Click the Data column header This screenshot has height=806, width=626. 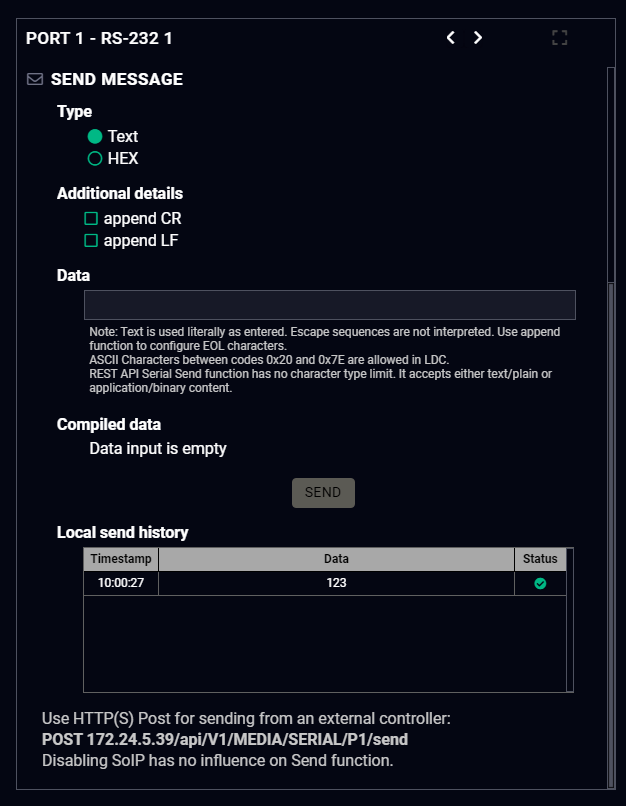pyautogui.click(x=336, y=559)
